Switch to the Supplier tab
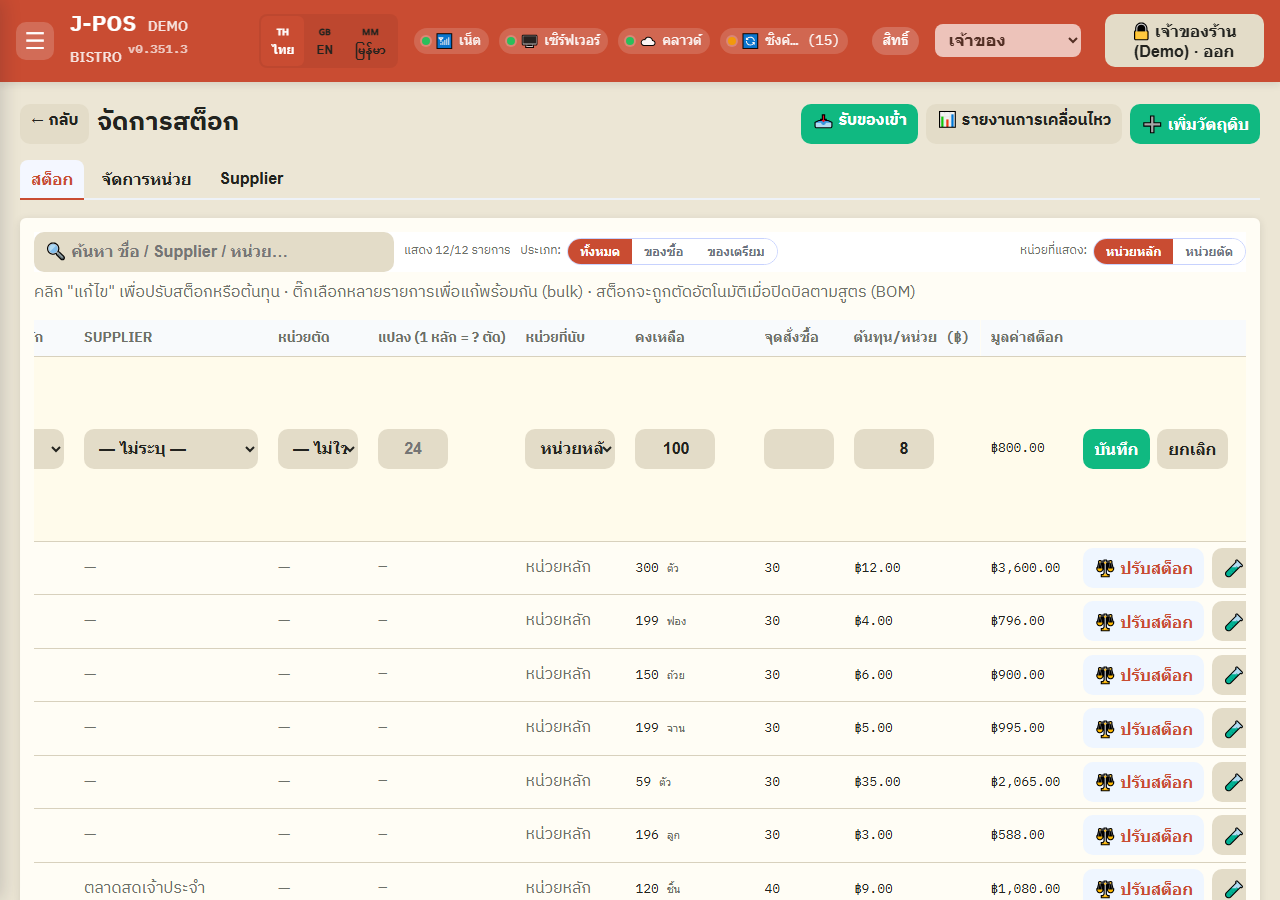1280x900 pixels. coord(252,179)
